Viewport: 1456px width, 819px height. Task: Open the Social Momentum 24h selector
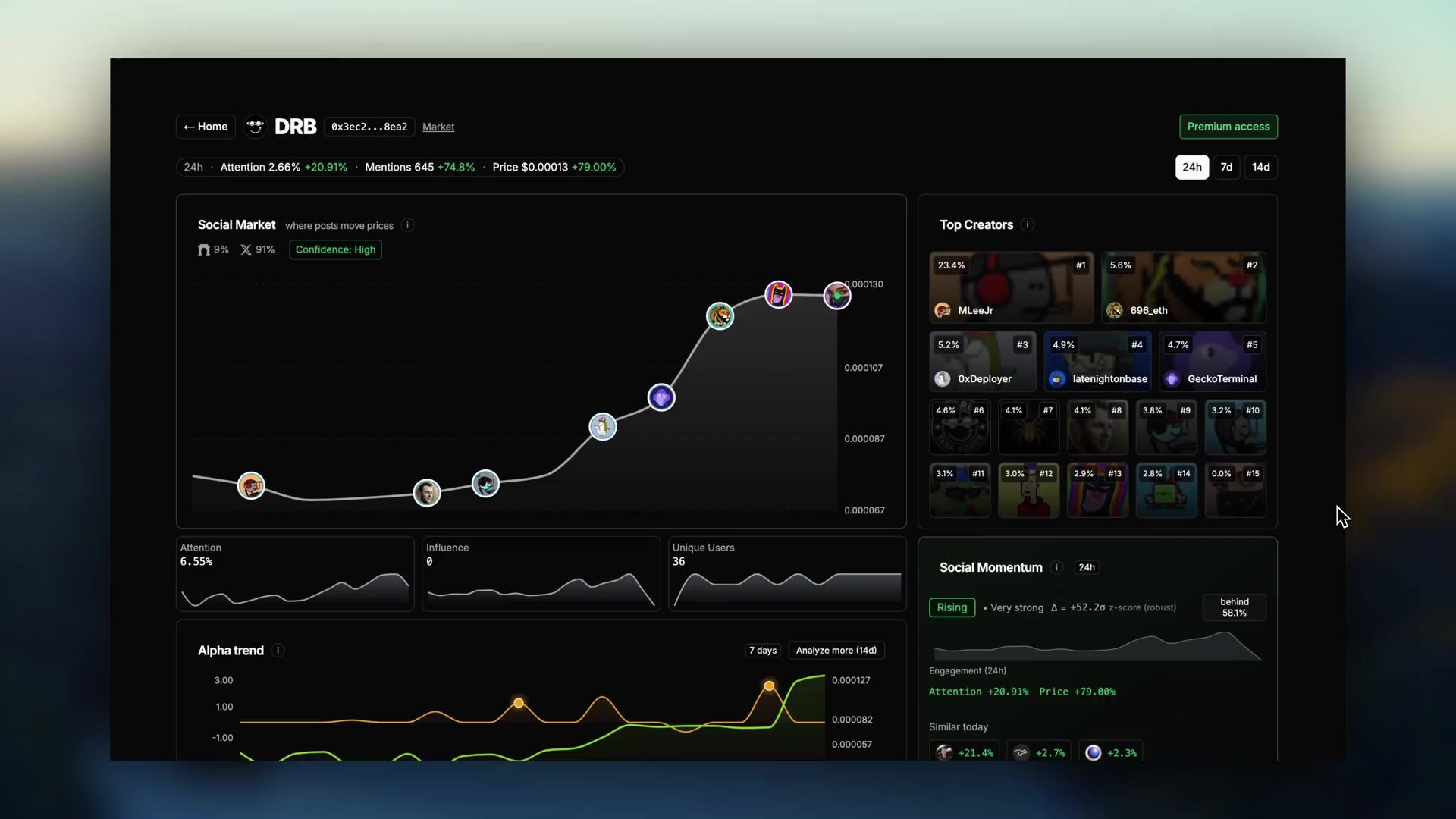[1086, 567]
